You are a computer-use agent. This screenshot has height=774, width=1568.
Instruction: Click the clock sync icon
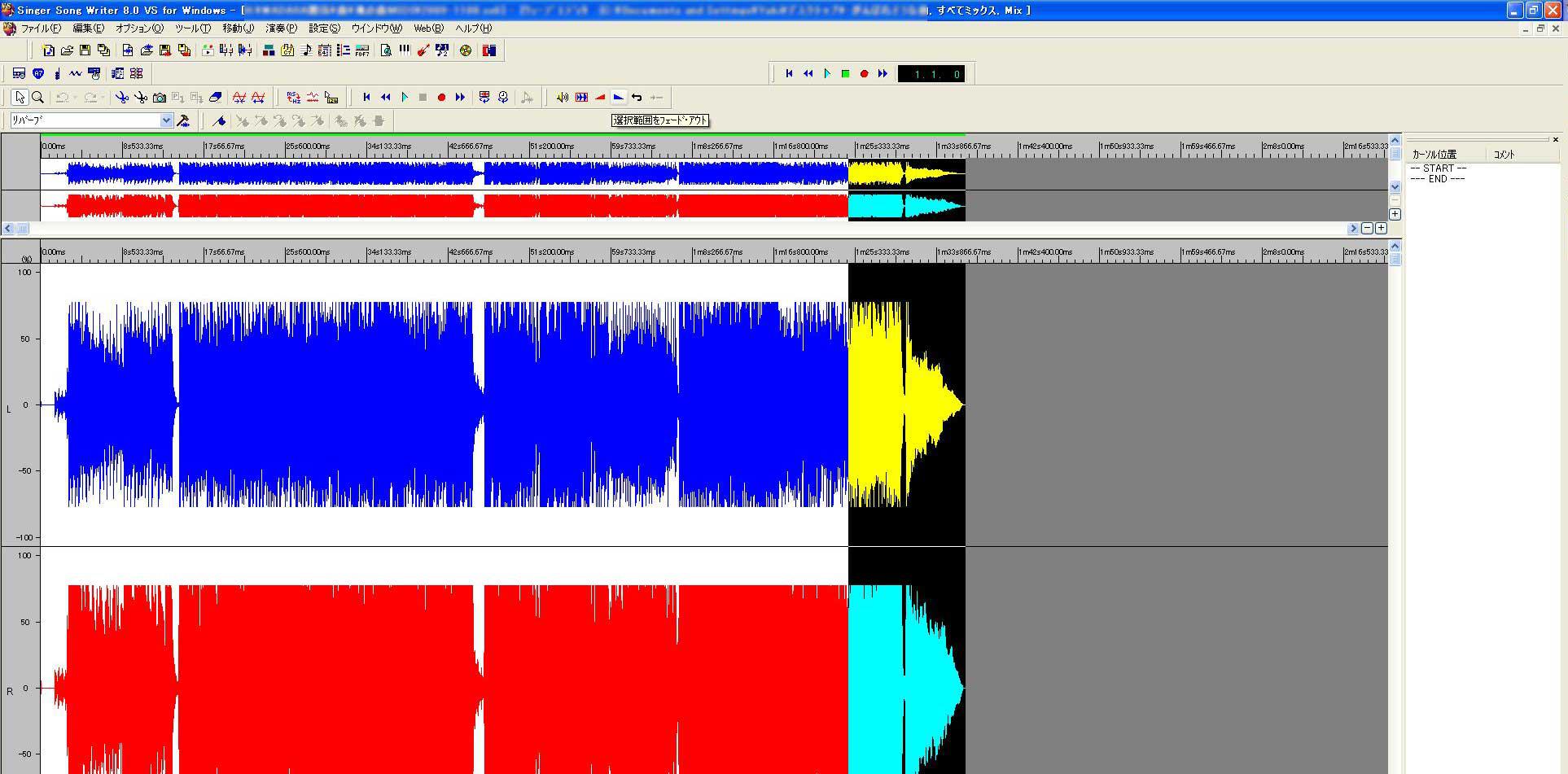coord(503,98)
